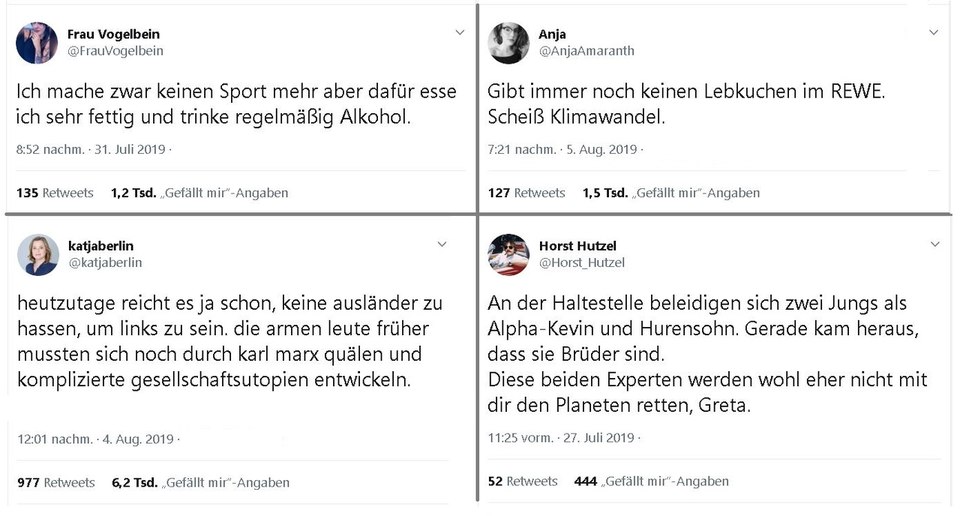Open katjaberlin's profile picture
The width and height of the screenshot is (960, 516).
pos(38,255)
